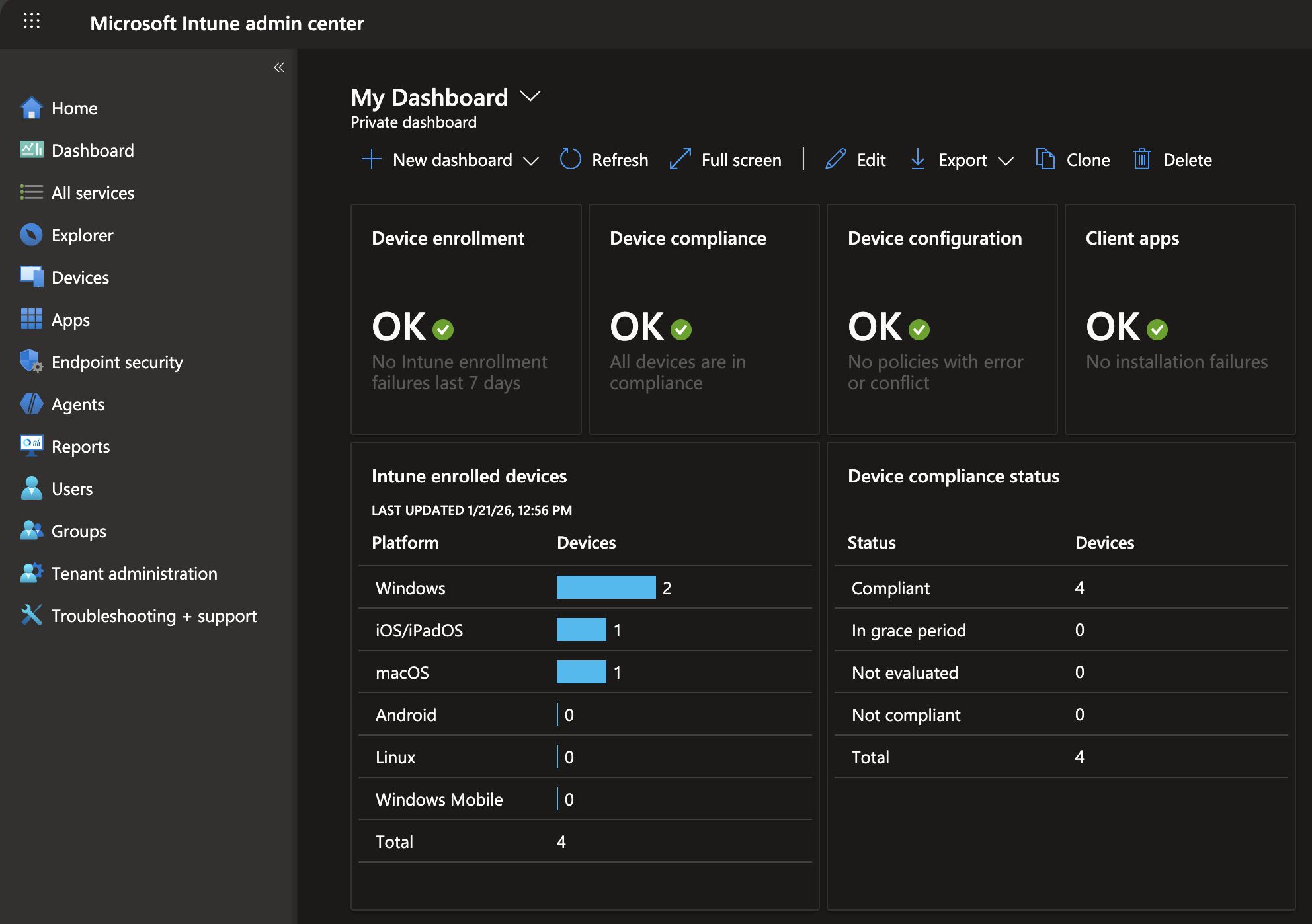Go to Endpoint security in sidebar
This screenshot has width=1312, height=924.
point(117,362)
